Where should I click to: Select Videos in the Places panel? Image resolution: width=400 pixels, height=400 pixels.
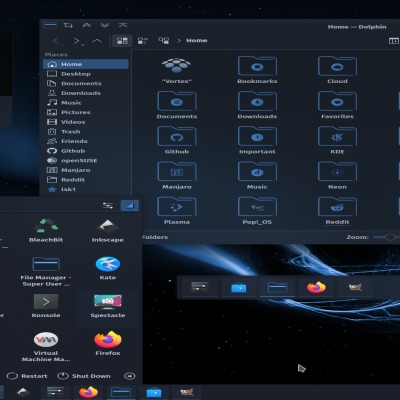(86, 122)
